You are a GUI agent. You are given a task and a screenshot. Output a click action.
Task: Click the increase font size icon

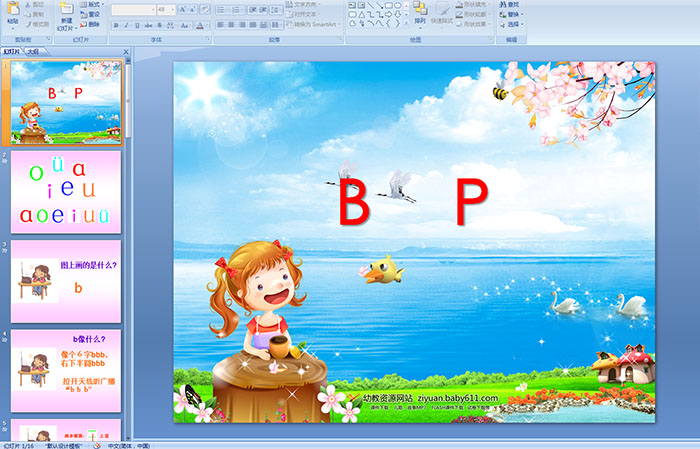(183, 9)
